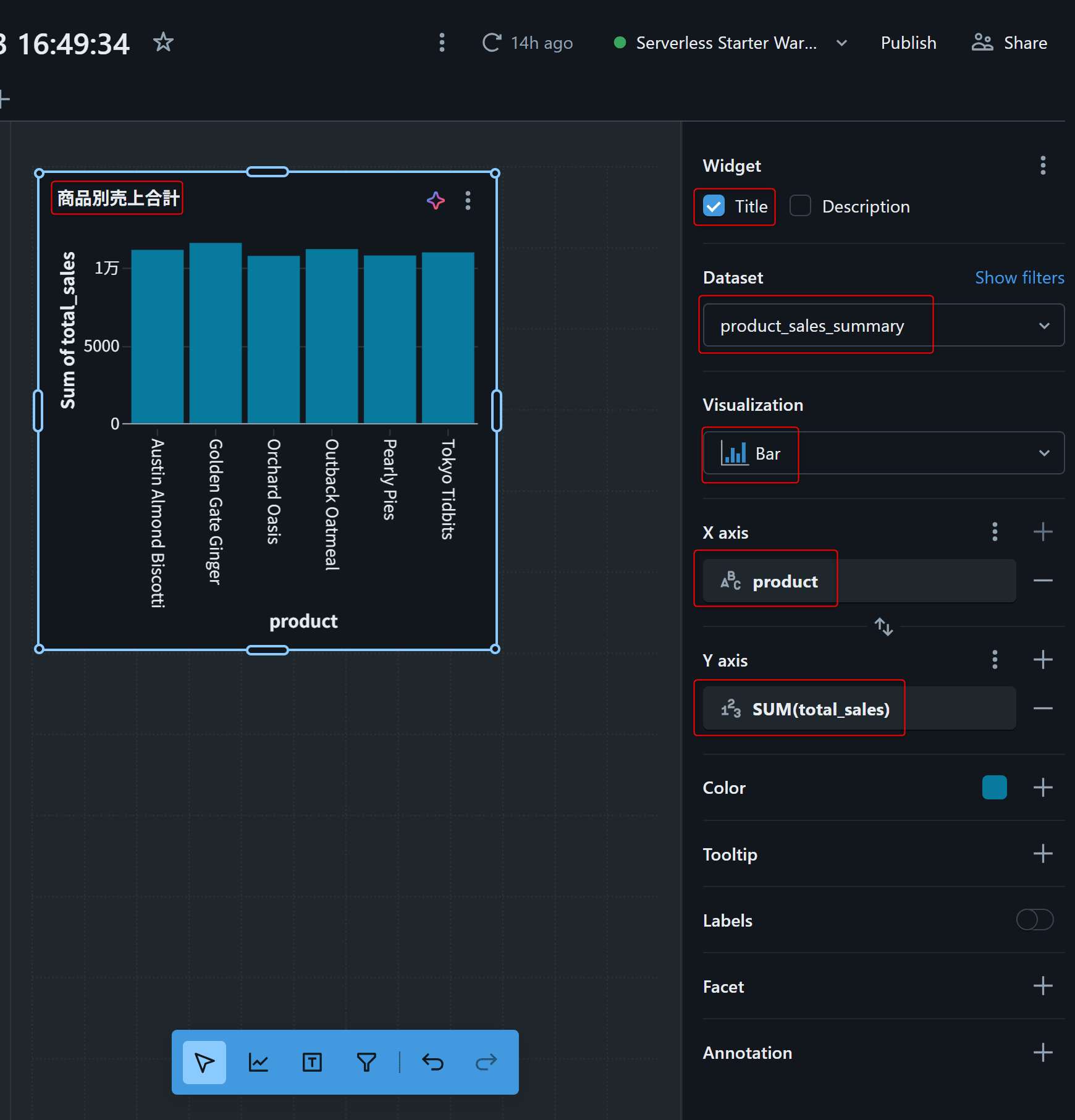Viewport: 1075px width, 1120px height.
Task: Turn on the Labels toggle
Action: [1034, 920]
